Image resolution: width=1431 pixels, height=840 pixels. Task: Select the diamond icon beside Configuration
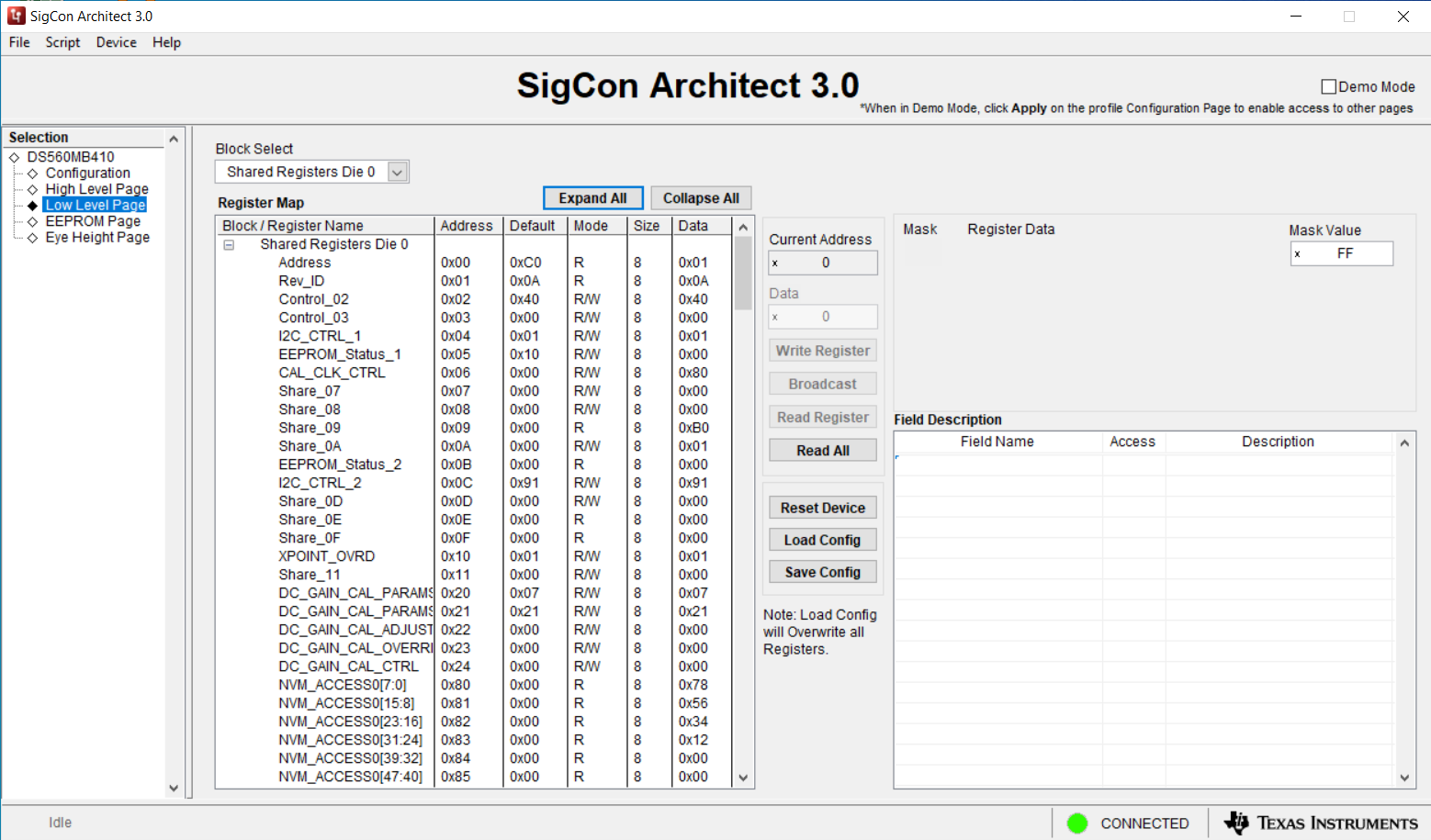(x=33, y=174)
